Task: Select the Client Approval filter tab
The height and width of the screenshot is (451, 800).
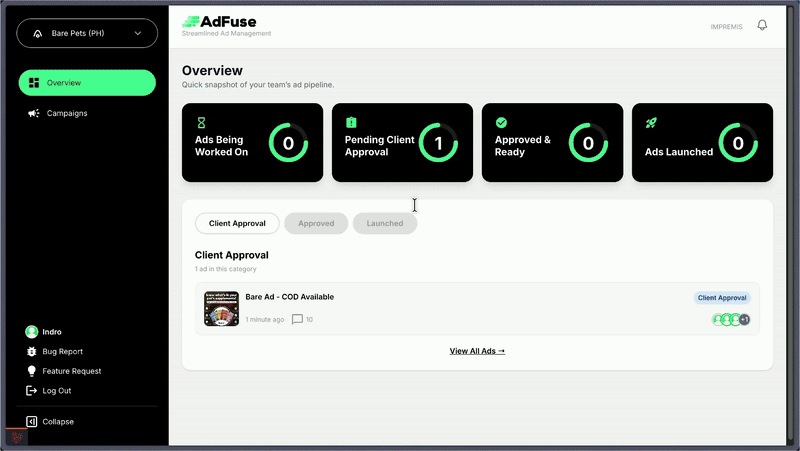Action: [237, 223]
